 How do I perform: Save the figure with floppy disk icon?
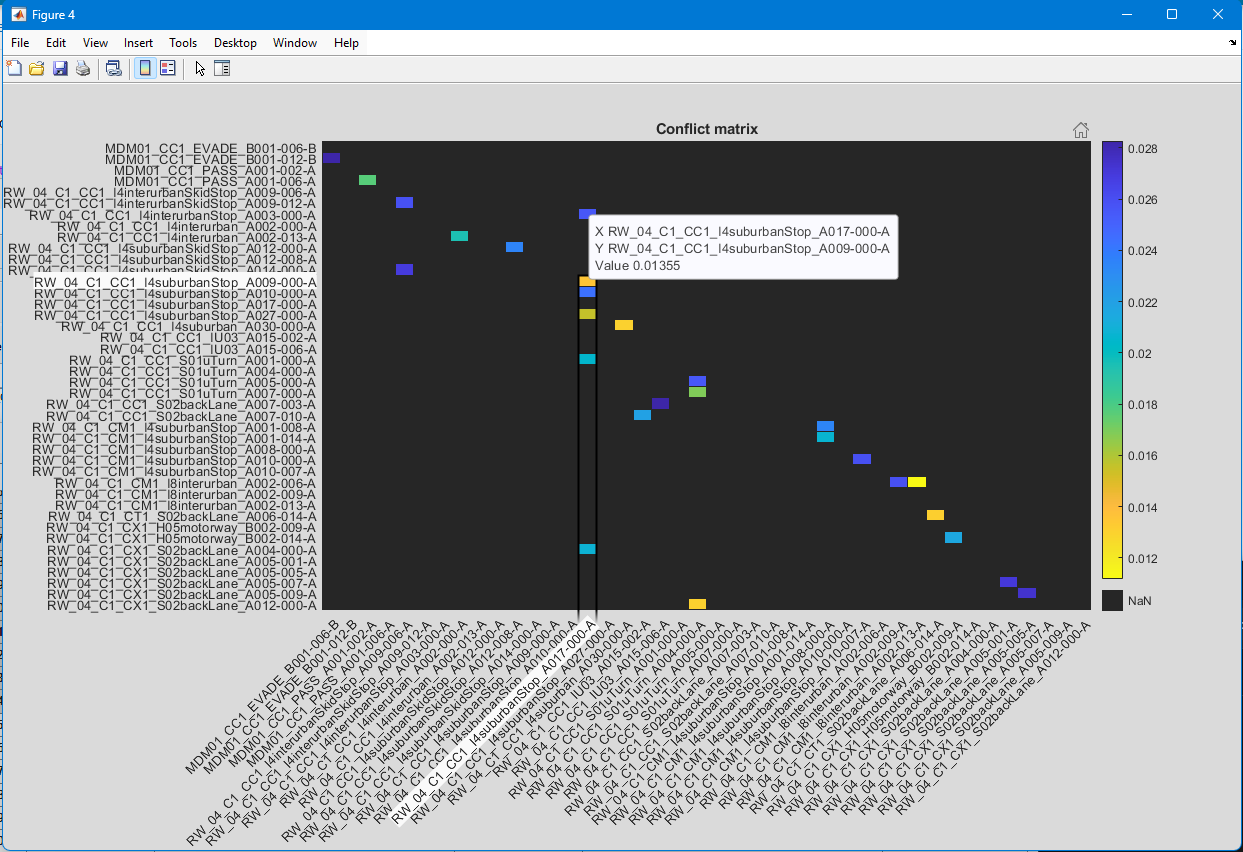(x=60, y=69)
